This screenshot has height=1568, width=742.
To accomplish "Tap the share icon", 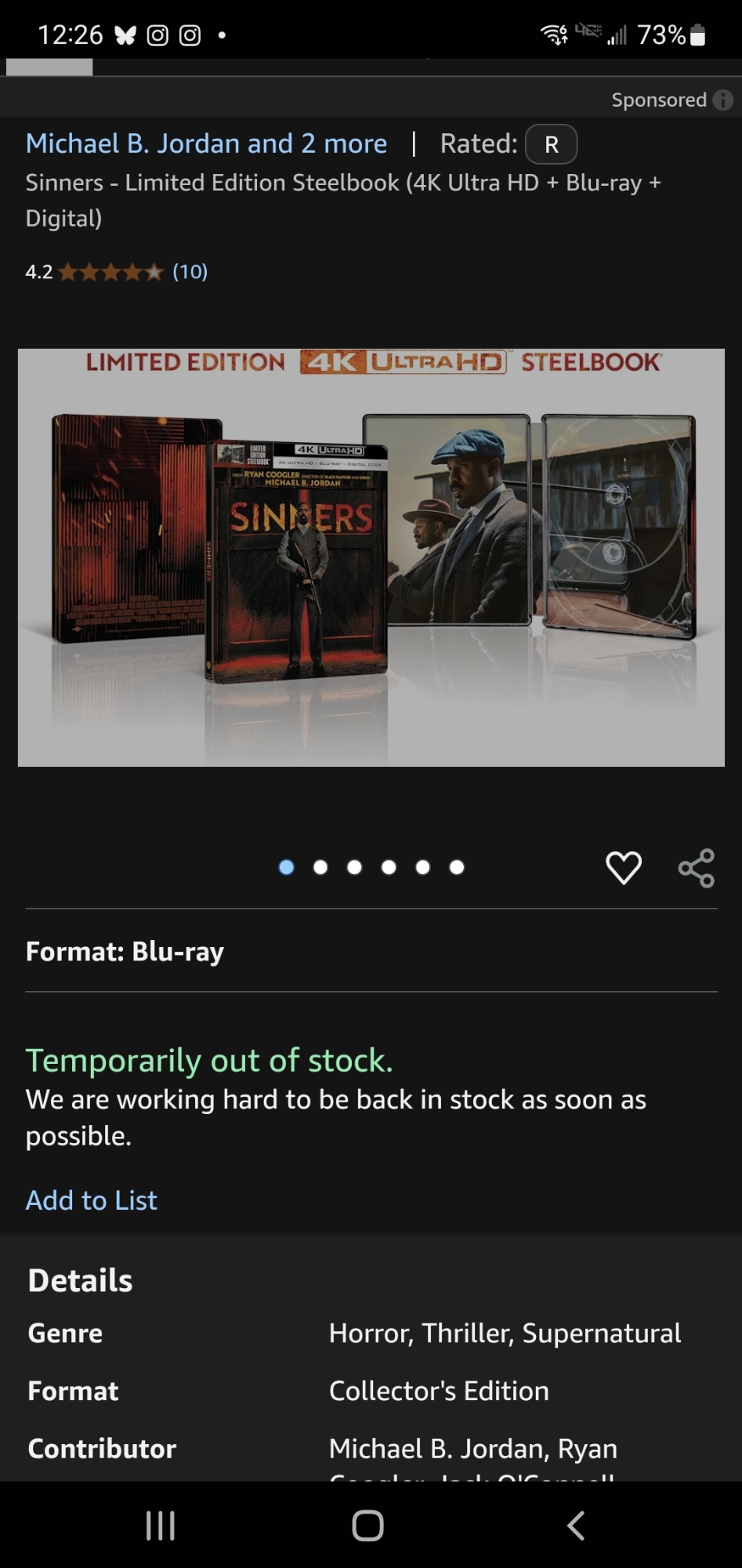I will coord(697,867).
